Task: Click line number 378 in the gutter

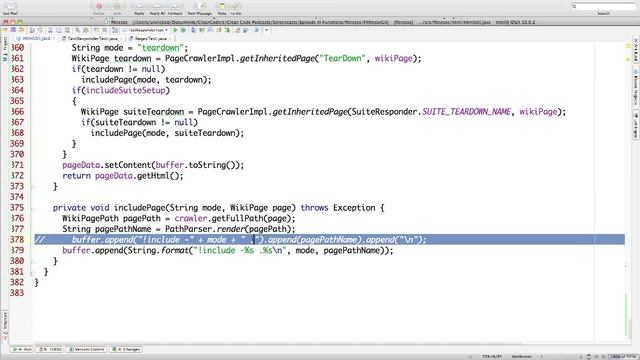Action: pos(17,240)
